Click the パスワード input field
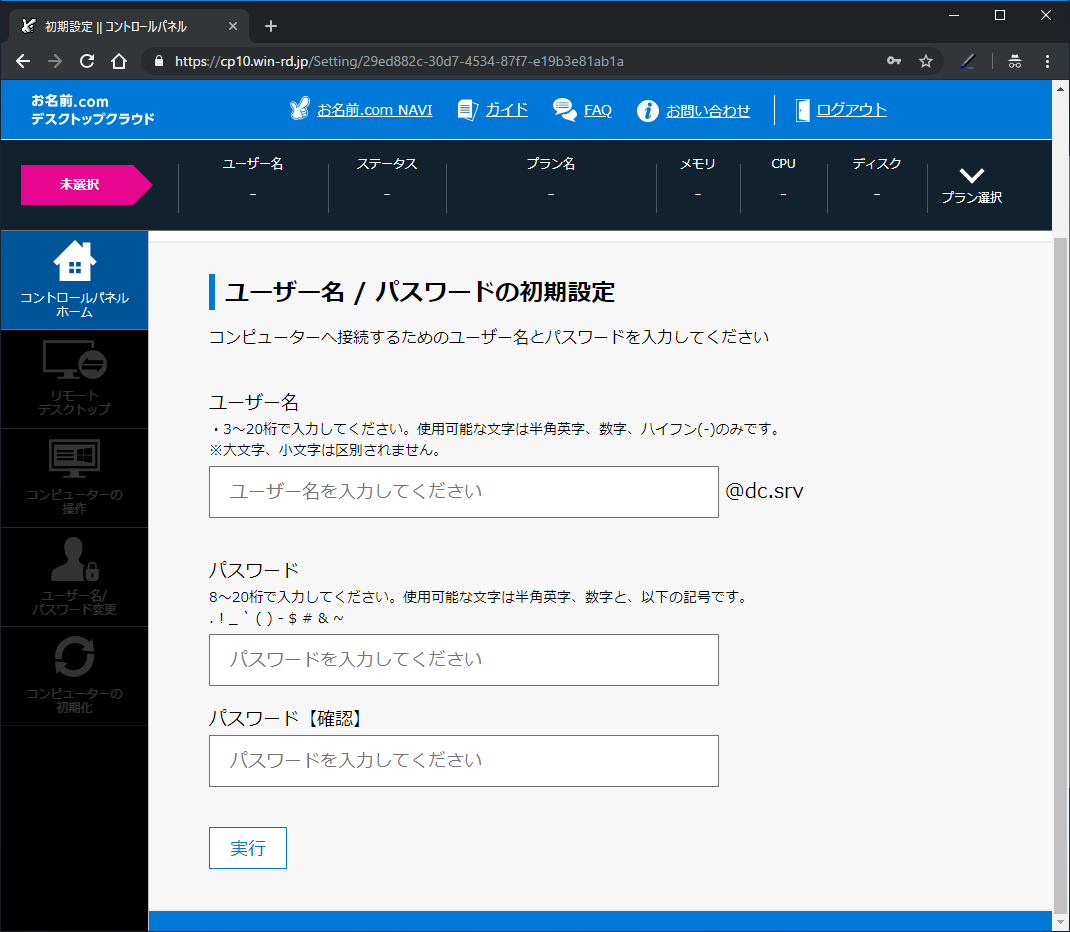 pyautogui.click(x=463, y=660)
